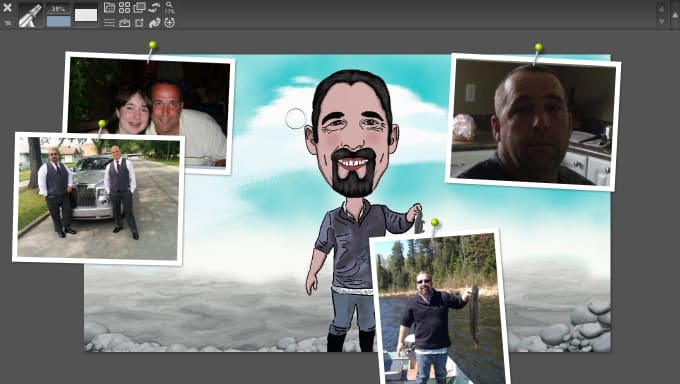Screen dimensions: 680x384
Task: Open the folder file icon
Action: (109, 7)
